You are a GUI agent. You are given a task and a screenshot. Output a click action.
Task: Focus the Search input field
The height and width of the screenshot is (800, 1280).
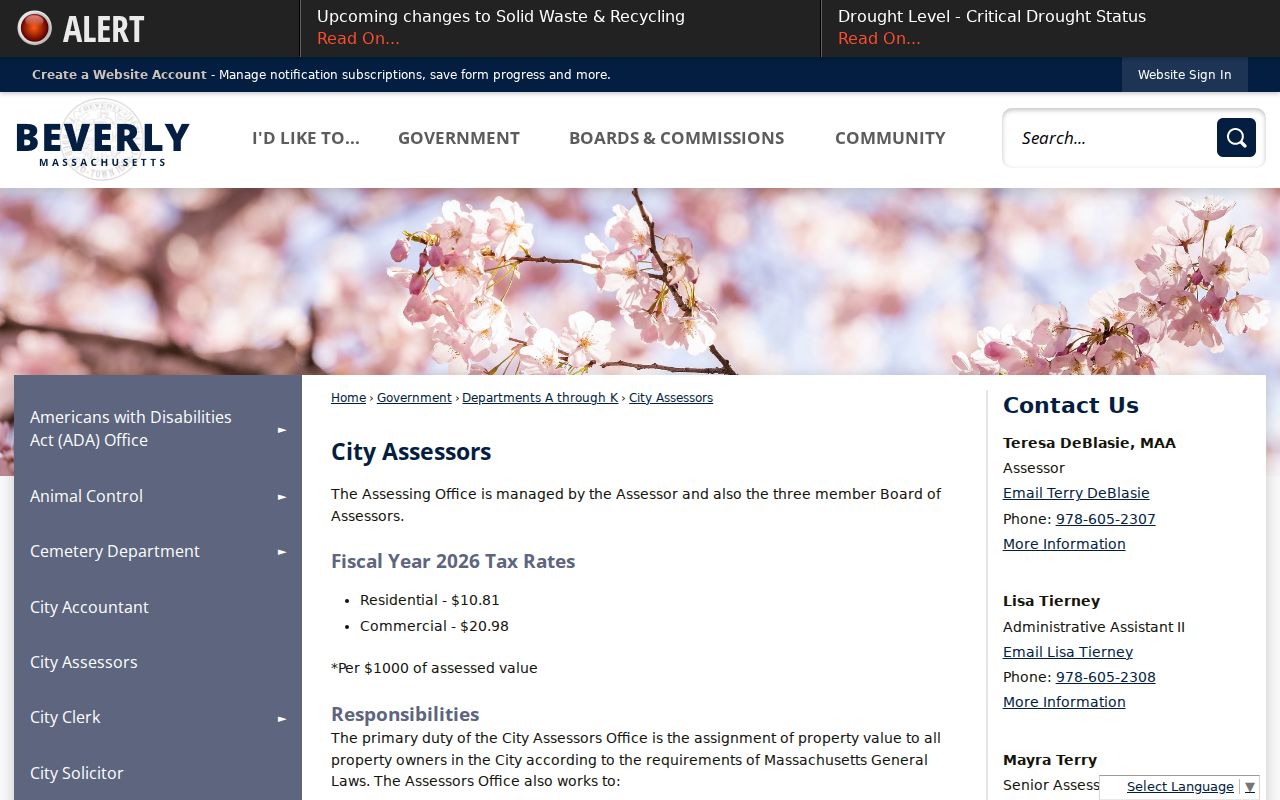click(1110, 138)
